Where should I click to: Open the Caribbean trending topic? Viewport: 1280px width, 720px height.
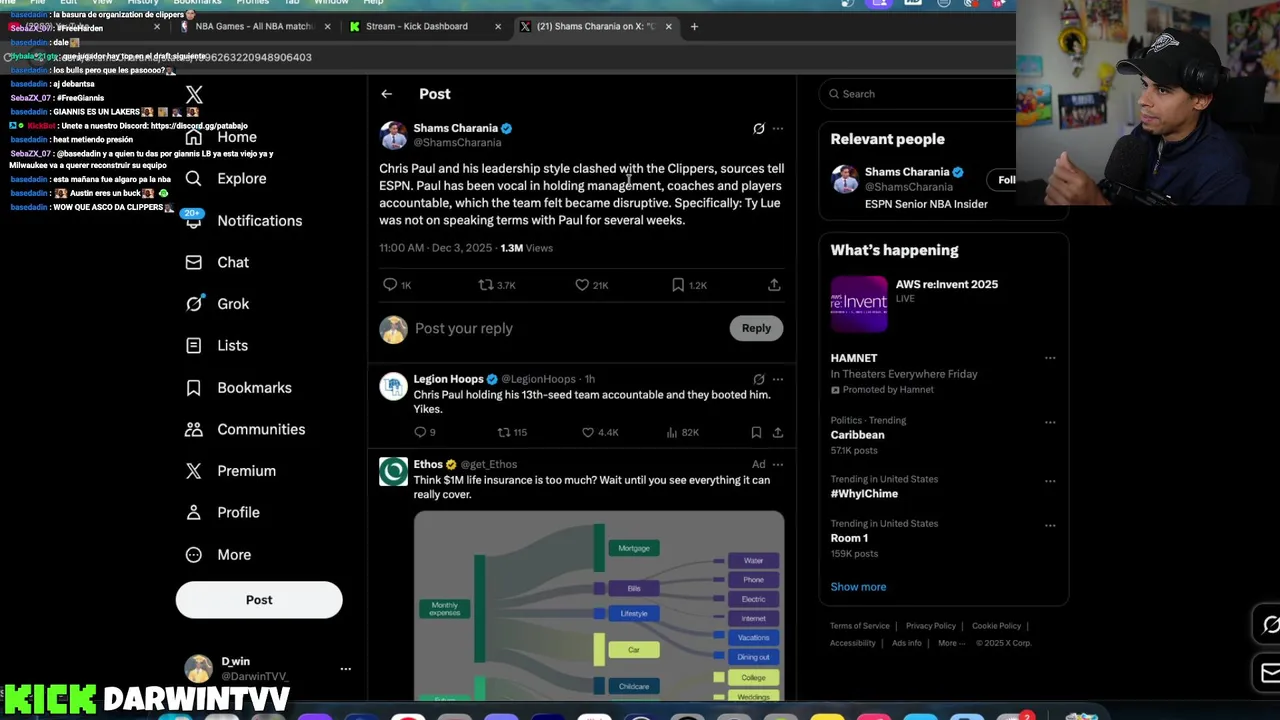coord(857,435)
